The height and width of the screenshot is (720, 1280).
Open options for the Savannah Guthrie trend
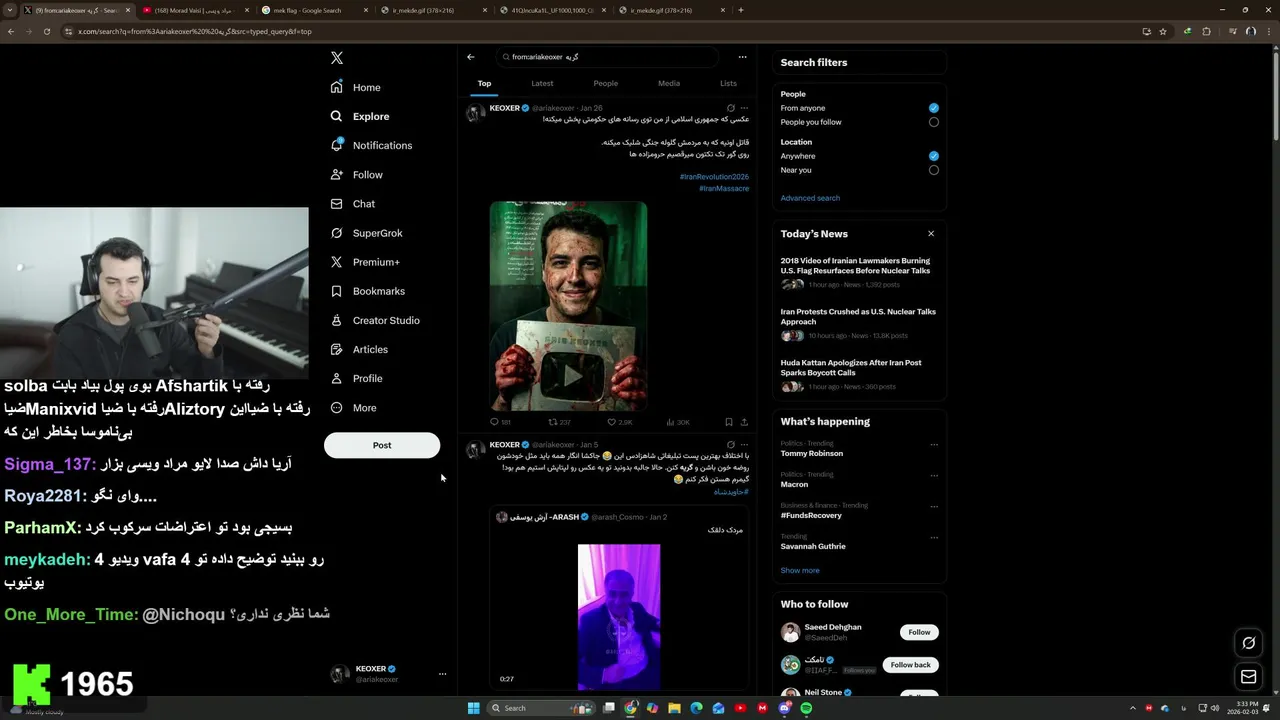tap(934, 538)
